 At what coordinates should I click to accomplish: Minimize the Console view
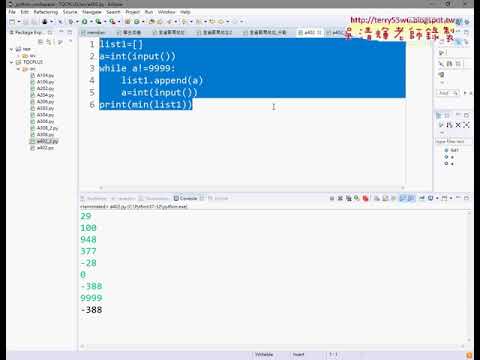click(x=458, y=198)
